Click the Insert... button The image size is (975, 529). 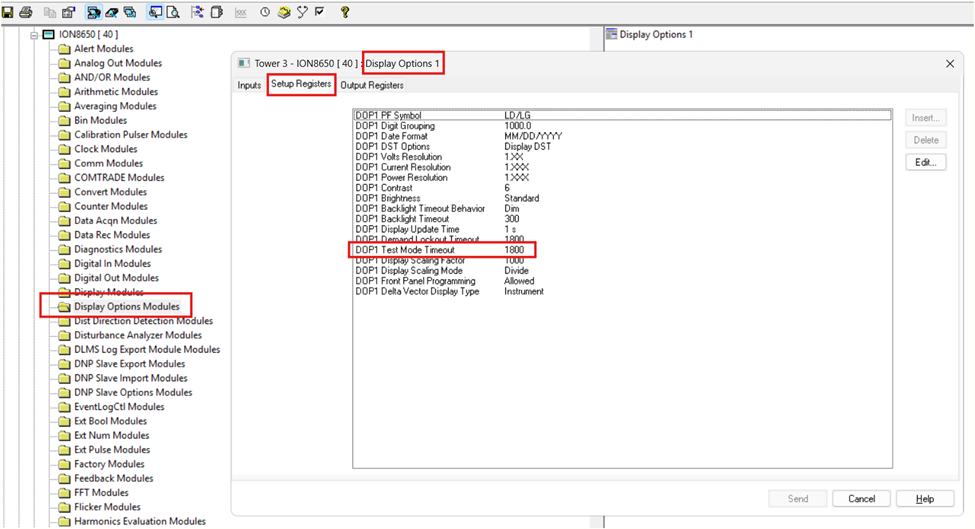[x=926, y=117]
